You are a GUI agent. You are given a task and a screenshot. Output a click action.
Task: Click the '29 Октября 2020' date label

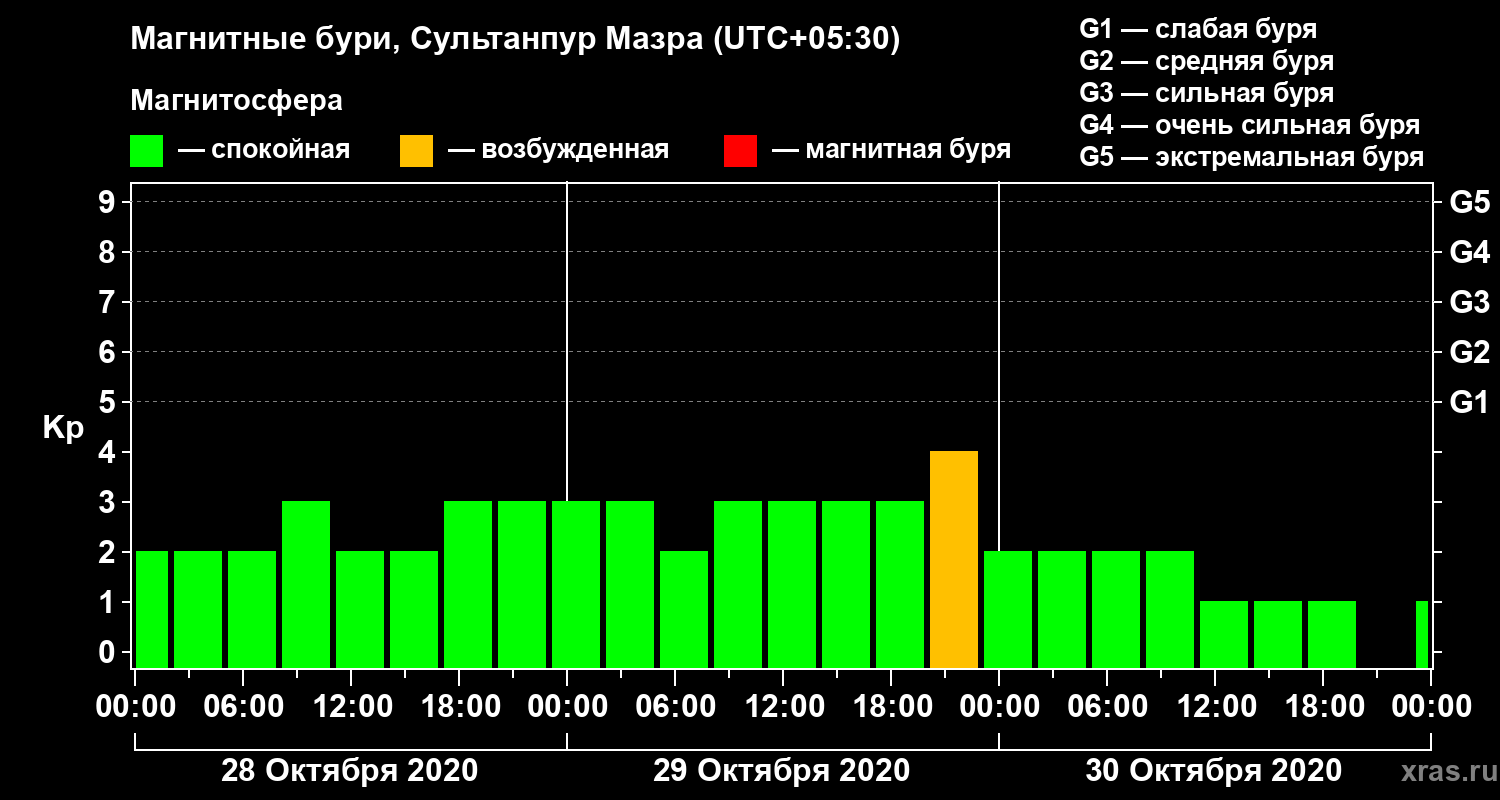[781, 771]
